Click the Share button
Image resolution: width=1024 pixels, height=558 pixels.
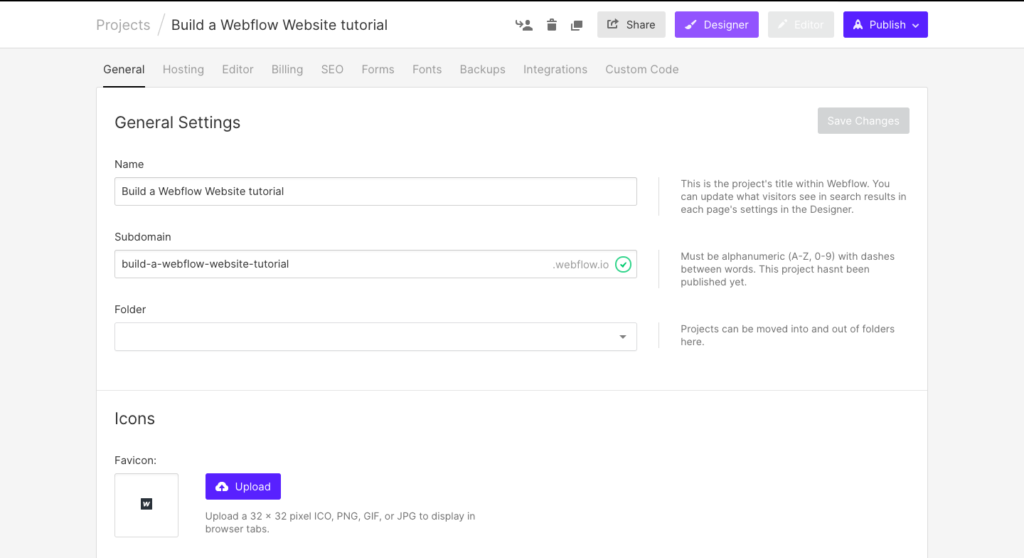(631, 25)
